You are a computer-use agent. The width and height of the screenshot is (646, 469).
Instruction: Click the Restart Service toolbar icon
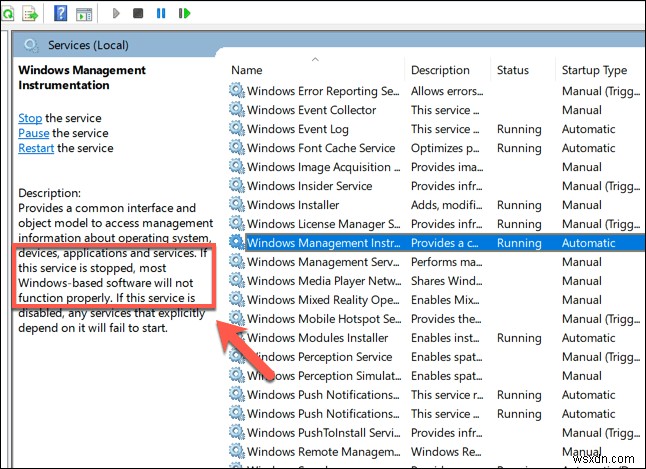[184, 13]
